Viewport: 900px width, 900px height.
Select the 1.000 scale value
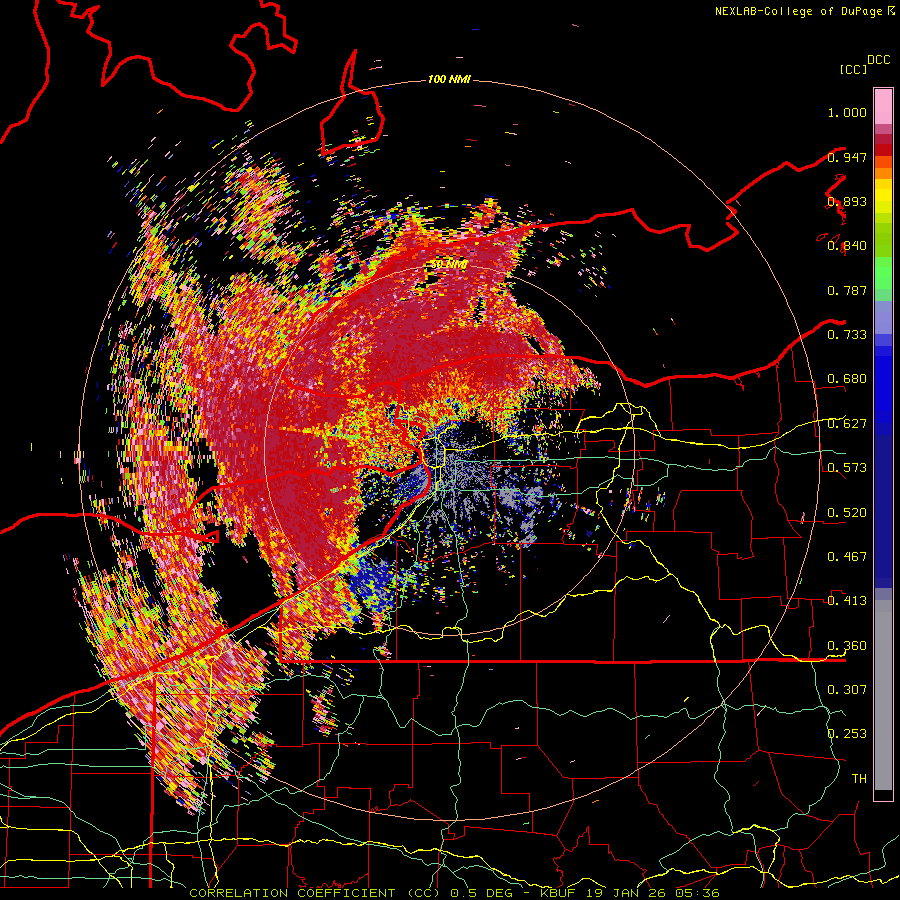click(847, 112)
